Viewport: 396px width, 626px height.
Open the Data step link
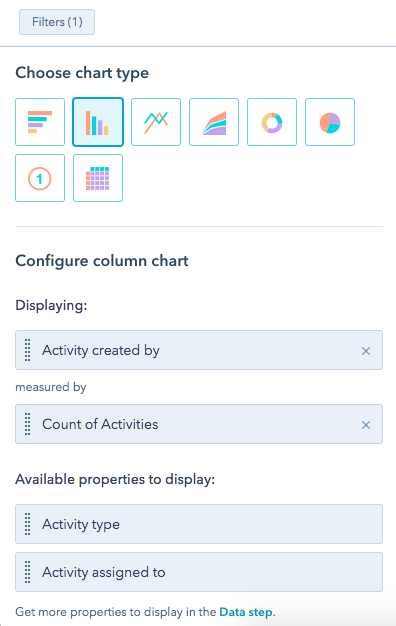coord(247,612)
